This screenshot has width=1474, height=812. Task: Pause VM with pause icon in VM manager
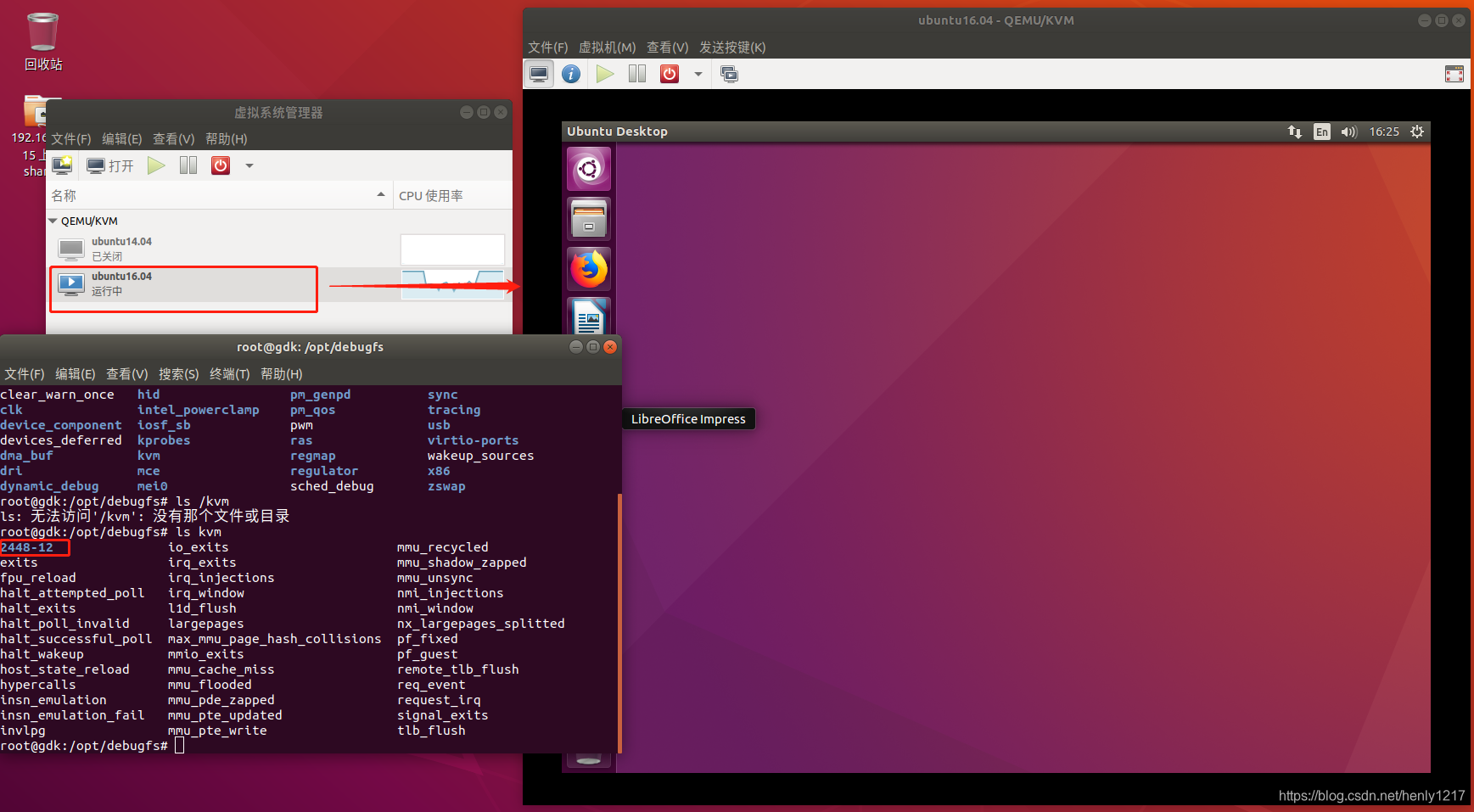coord(188,165)
